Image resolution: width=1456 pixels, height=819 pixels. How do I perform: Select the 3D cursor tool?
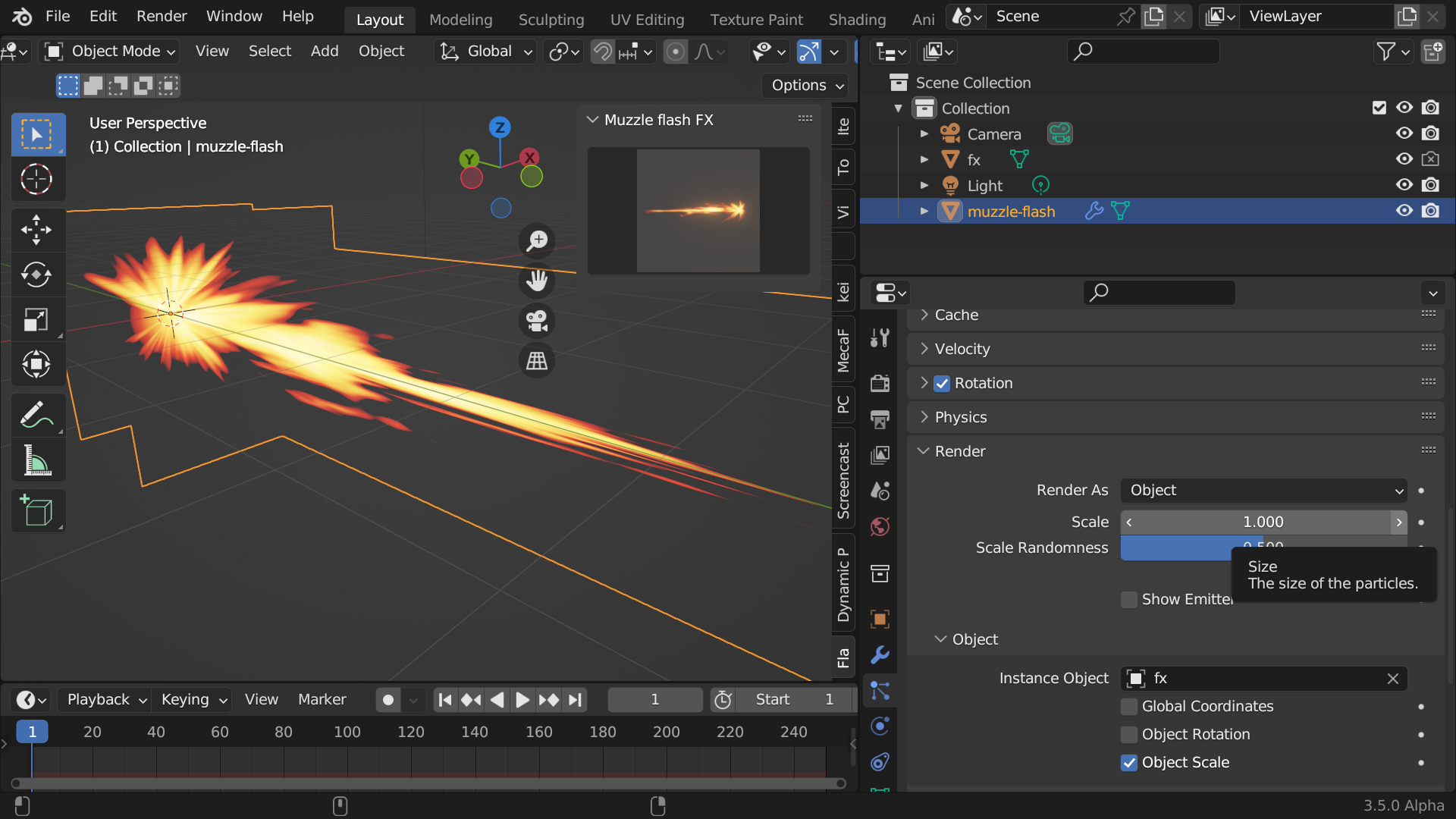(x=38, y=180)
